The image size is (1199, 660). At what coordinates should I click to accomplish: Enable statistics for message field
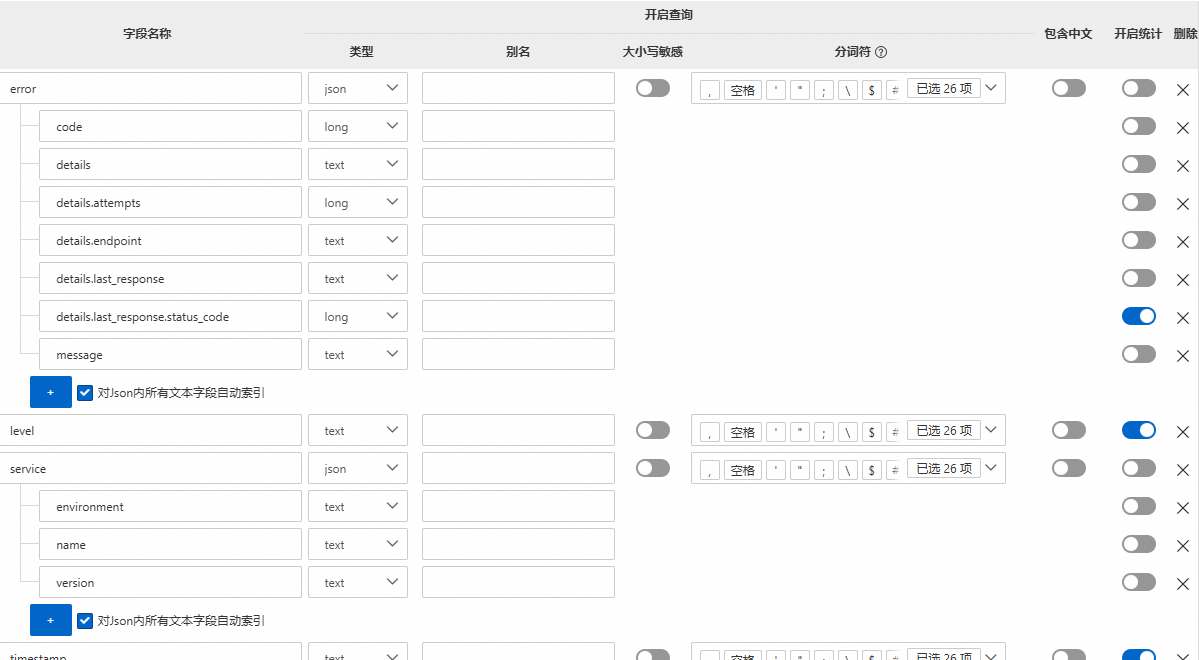point(1139,354)
